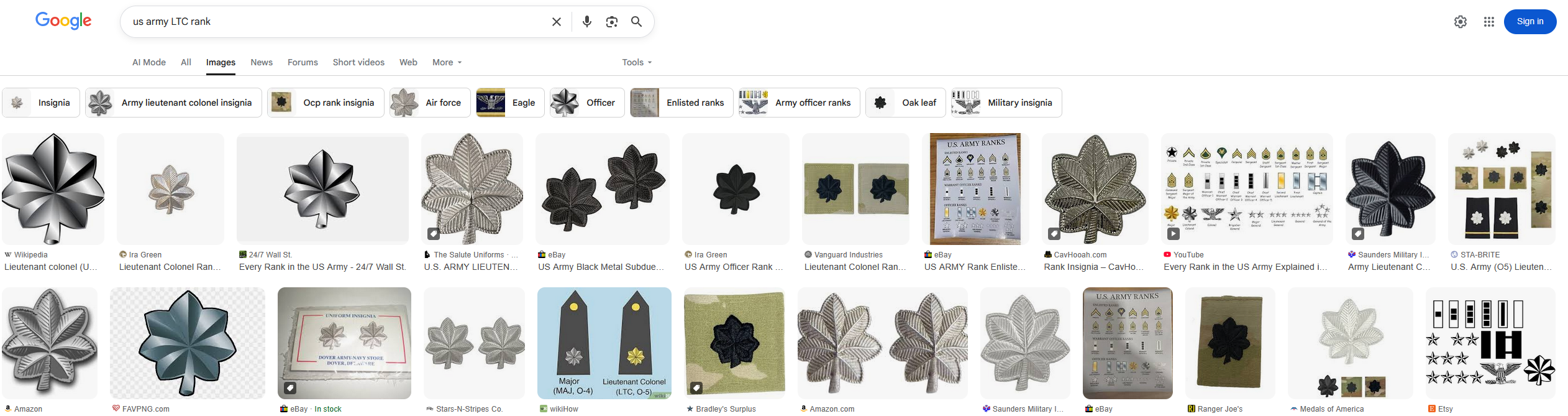Switch to AI Mode tab
This screenshot has width=1568, height=416.
click(x=149, y=62)
